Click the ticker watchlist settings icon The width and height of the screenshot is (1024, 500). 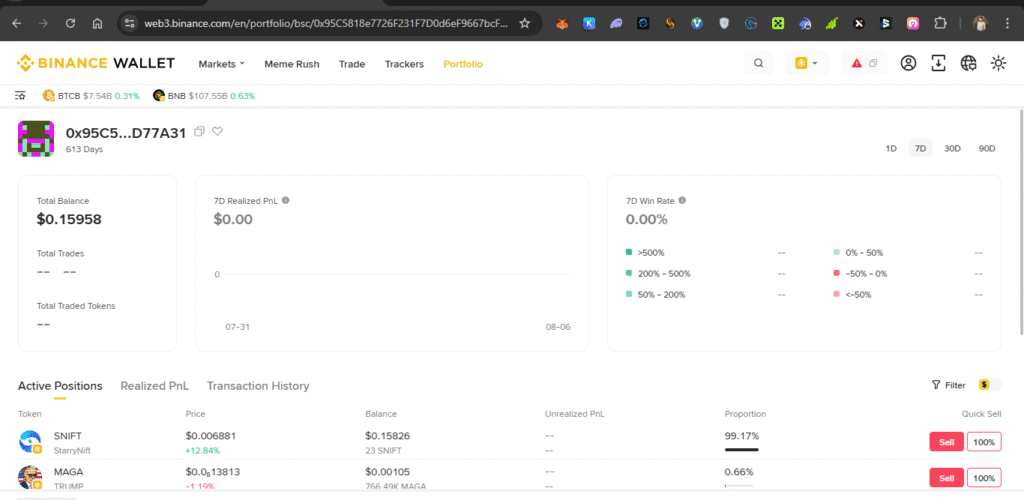[x=20, y=96]
